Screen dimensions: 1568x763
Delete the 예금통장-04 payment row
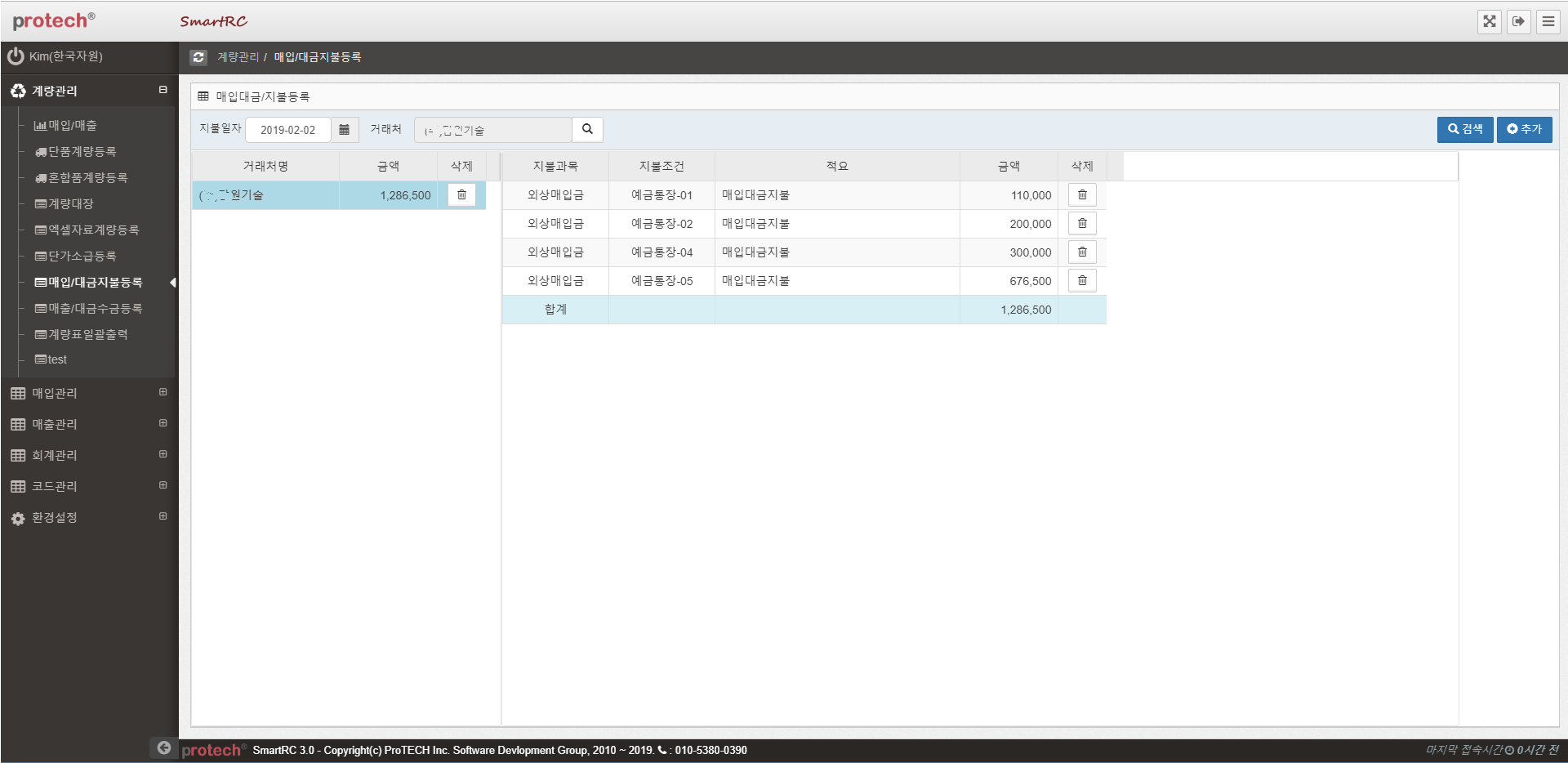(1082, 252)
